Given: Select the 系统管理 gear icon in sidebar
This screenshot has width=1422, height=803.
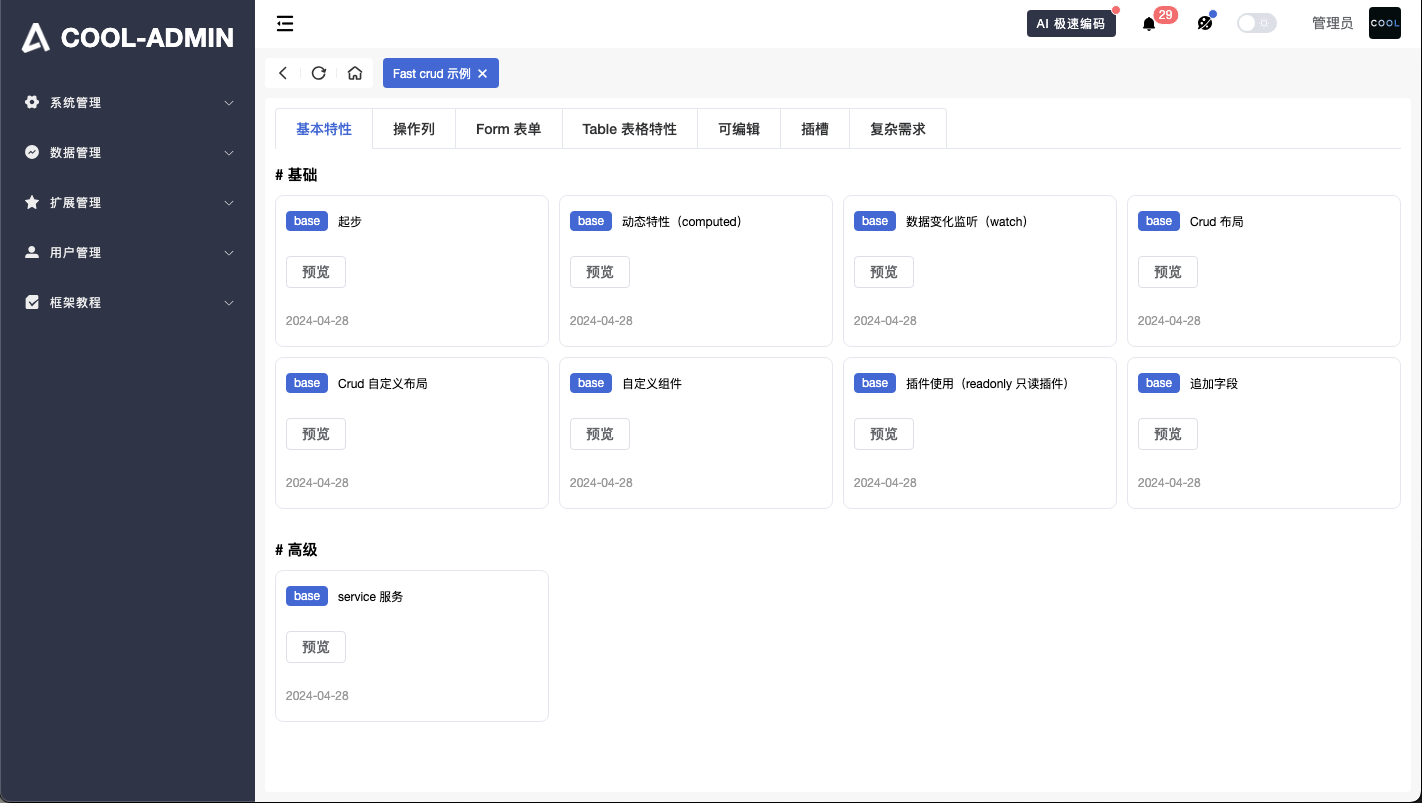Looking at the screenshot, I should [x=30, y=102].
